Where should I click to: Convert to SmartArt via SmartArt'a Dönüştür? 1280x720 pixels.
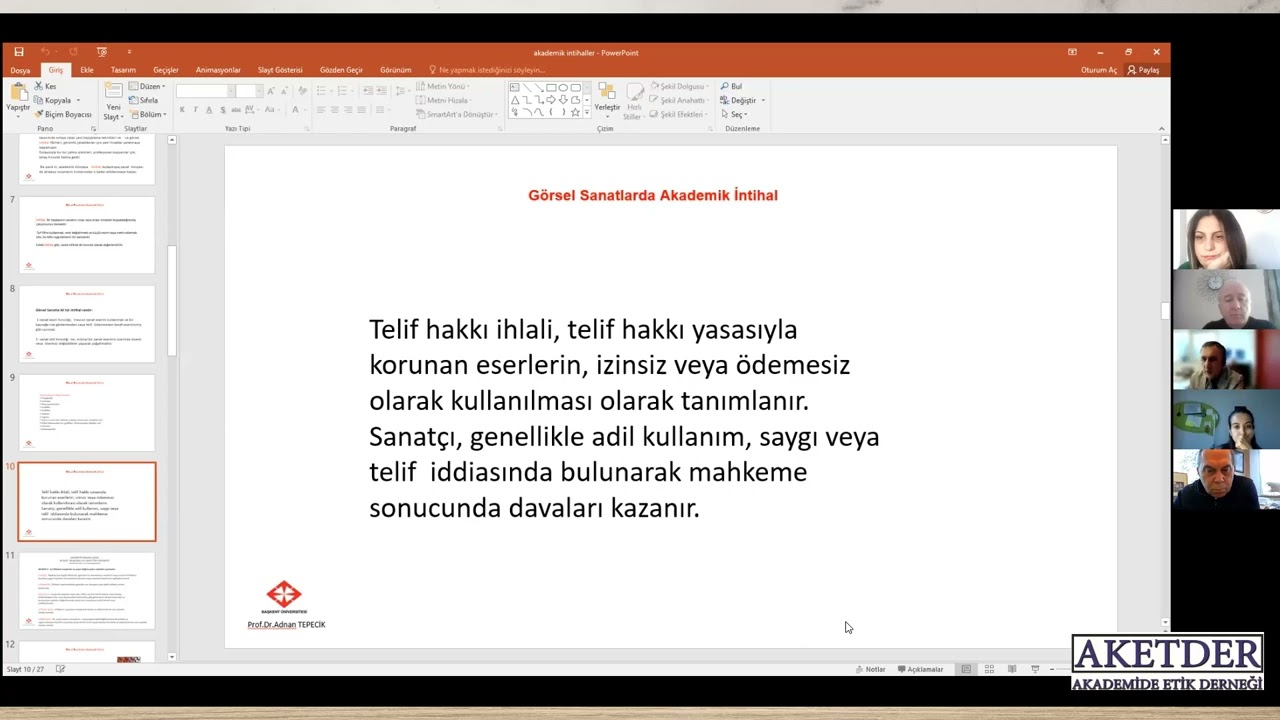coord(457,114)
